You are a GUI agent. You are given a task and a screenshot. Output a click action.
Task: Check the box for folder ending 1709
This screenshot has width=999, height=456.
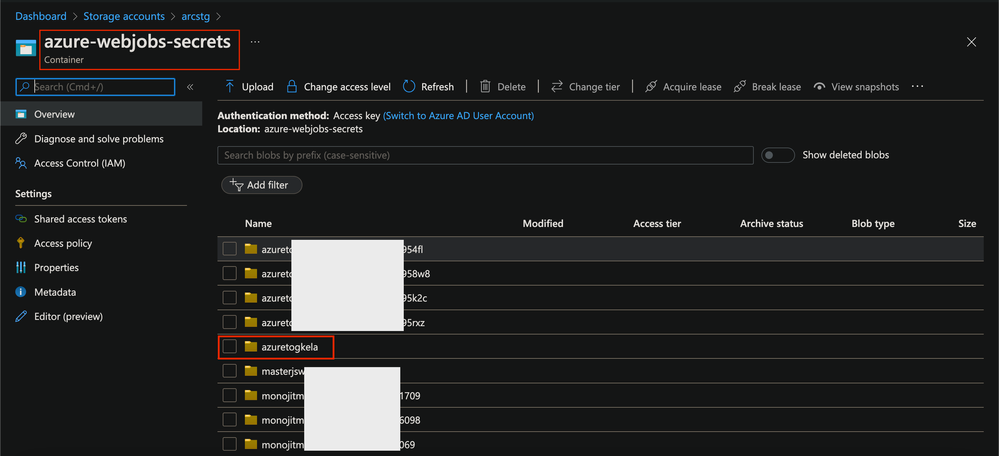229,395
